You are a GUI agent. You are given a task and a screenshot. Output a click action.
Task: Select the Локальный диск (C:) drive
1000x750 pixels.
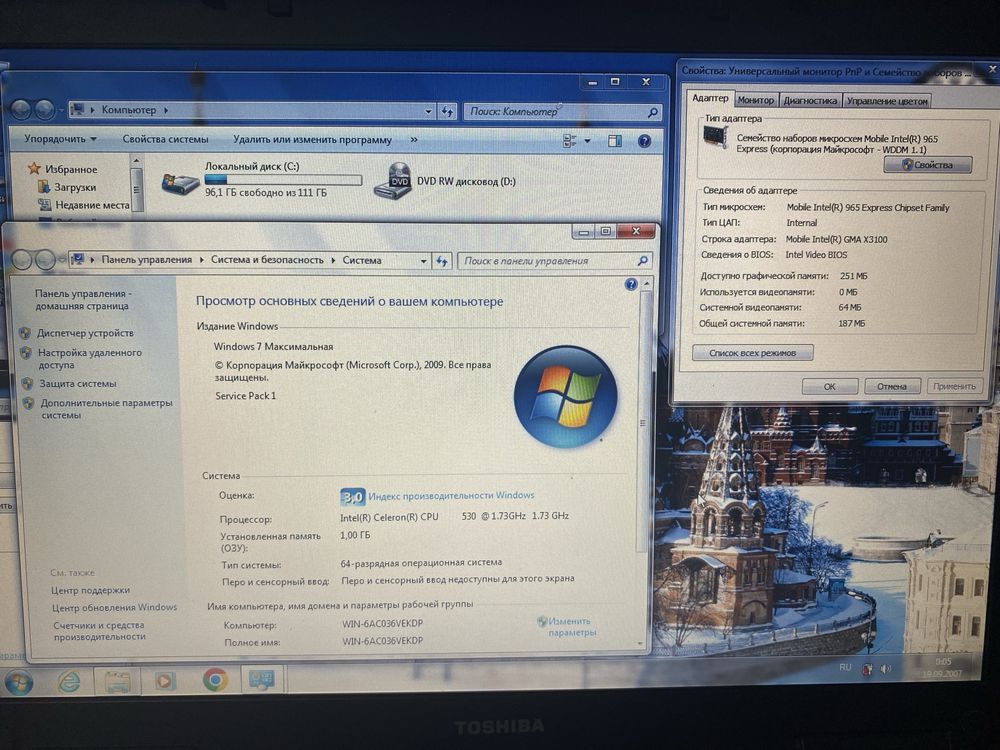pos(261,179)
